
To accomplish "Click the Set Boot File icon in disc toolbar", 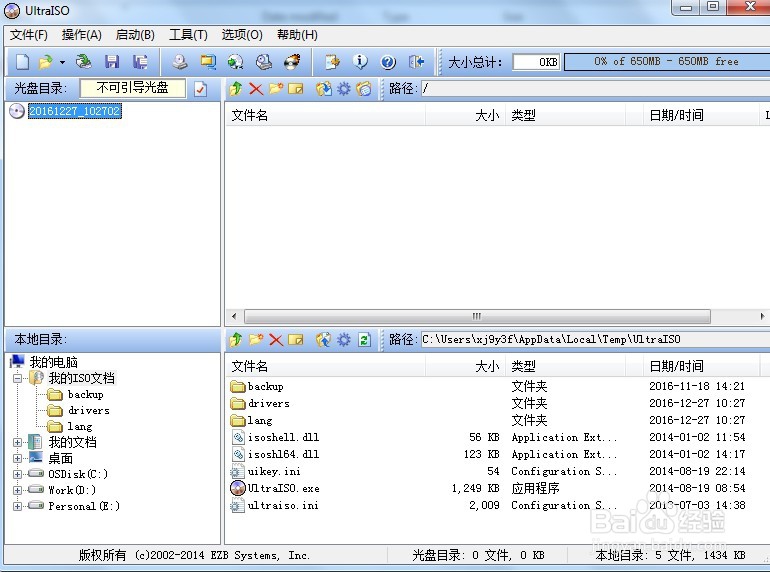I will click(x=364, y=89).
